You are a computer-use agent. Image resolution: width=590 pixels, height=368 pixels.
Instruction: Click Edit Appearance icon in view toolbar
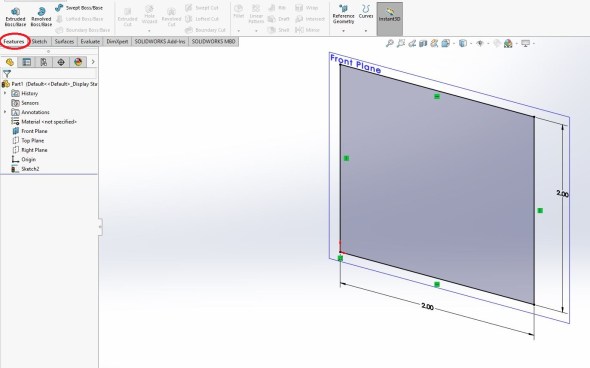click(x=497, y=44)
